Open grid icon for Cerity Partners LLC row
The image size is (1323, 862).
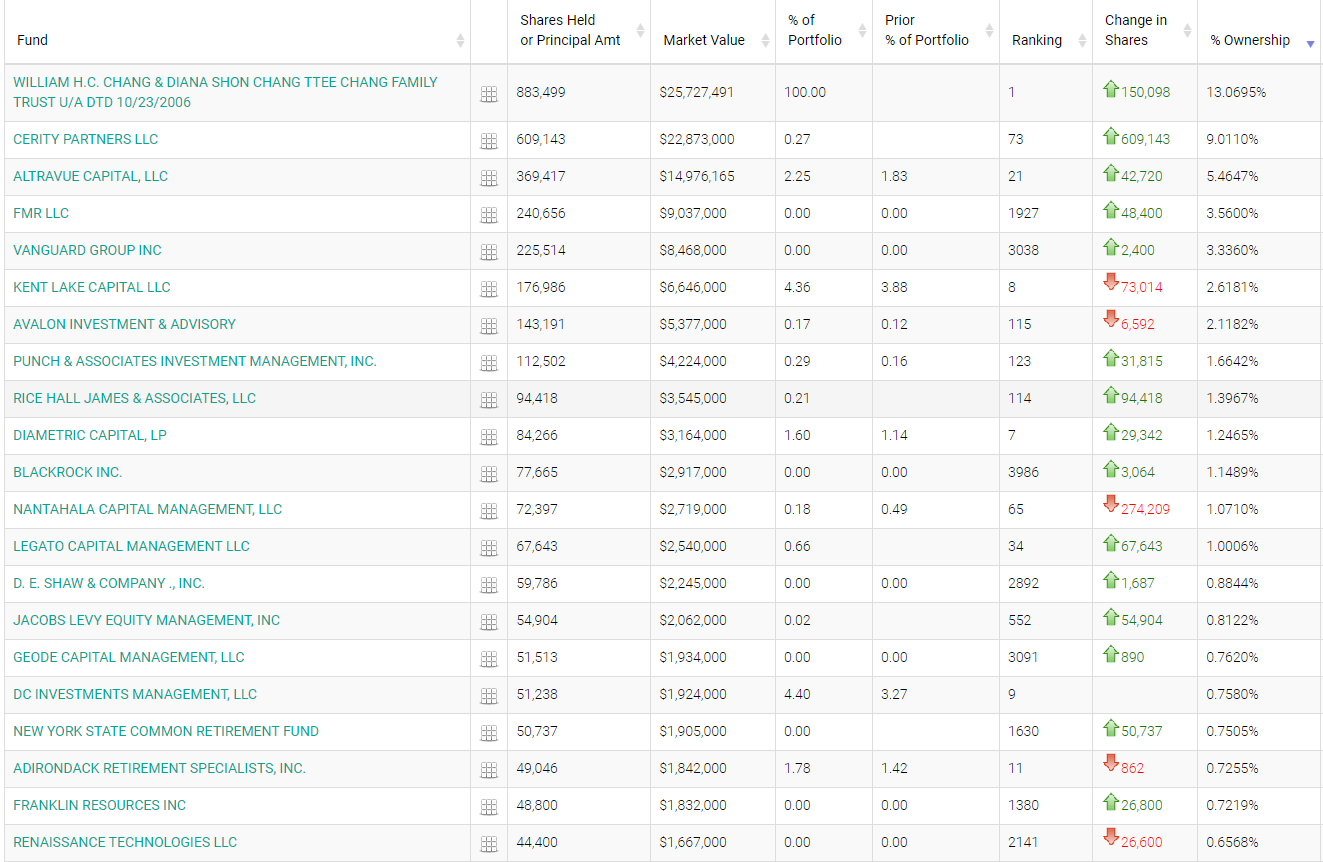pos(489,141)
